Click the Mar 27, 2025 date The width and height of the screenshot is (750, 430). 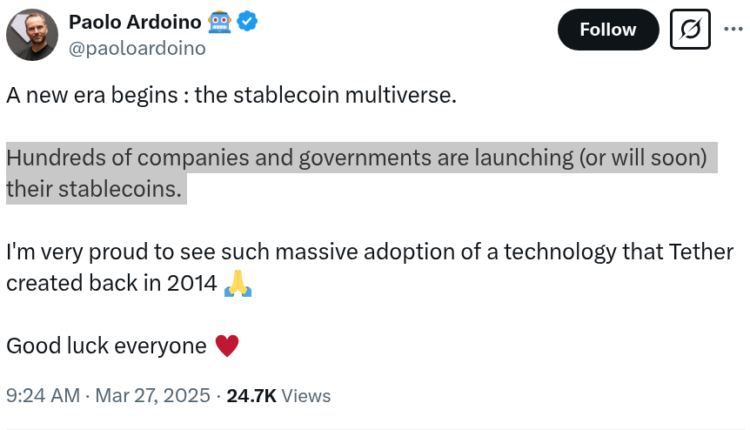pyautogui.click(x=152, y=396)
